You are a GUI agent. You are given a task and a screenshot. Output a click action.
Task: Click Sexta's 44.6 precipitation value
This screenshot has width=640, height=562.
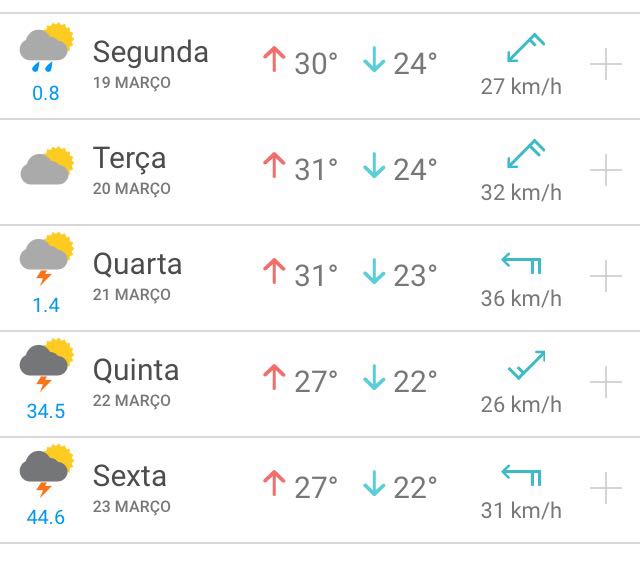point(46,517)
